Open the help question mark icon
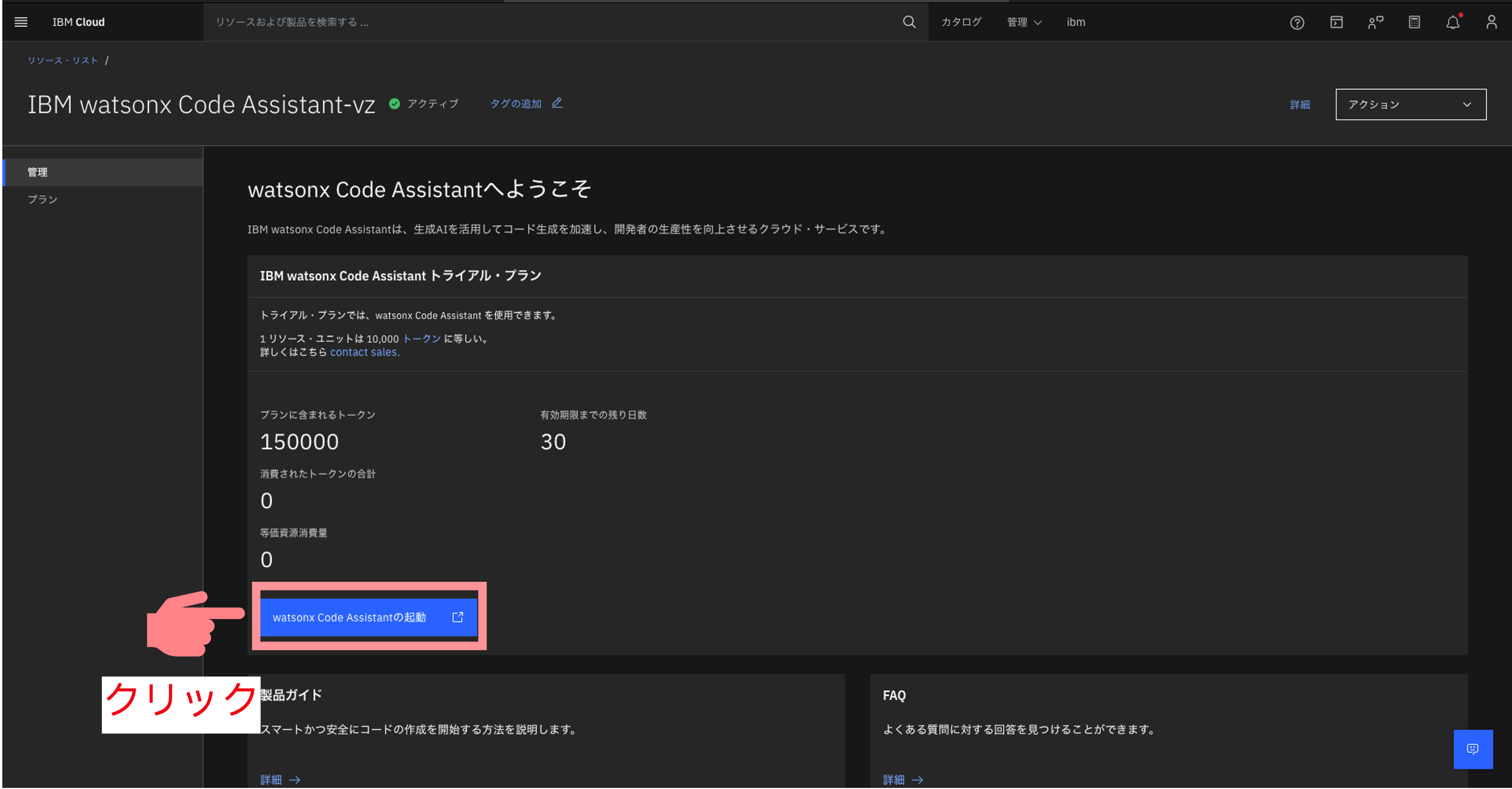1512x789 pixels. point(1297,22)
